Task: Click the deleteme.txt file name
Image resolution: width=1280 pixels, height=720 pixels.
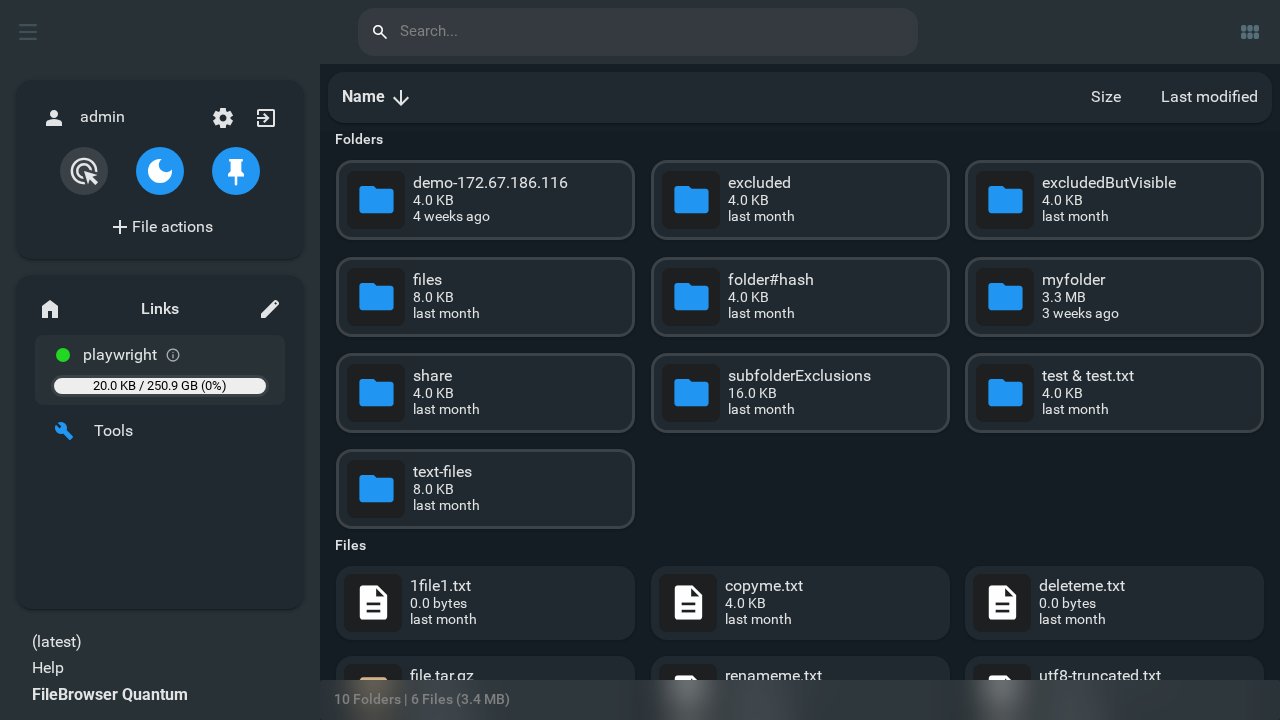Action: 1082,586
